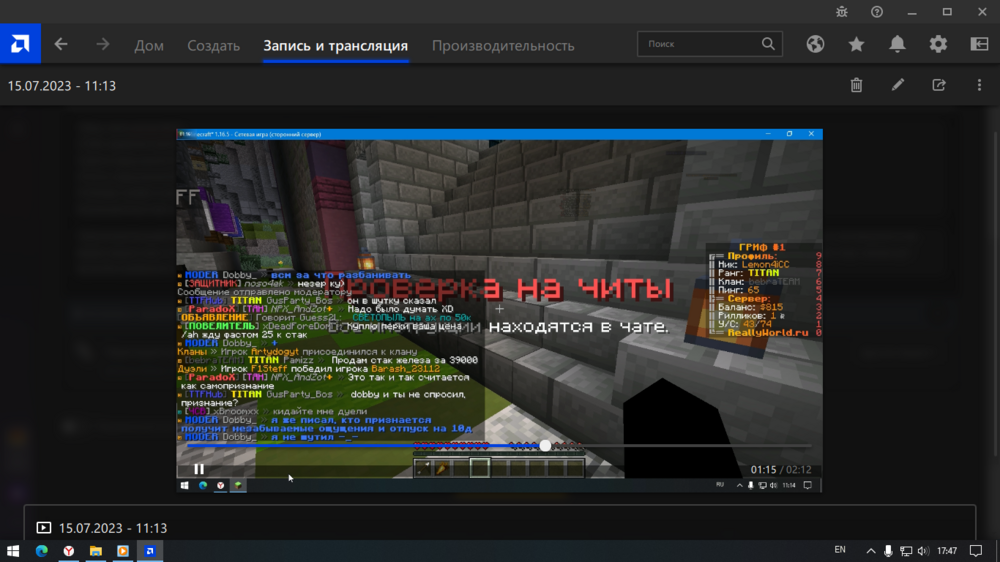This screenshot has width=1000, height=562.
Task: Launch Microsoft Edge from taskbar
Action: 41,551
